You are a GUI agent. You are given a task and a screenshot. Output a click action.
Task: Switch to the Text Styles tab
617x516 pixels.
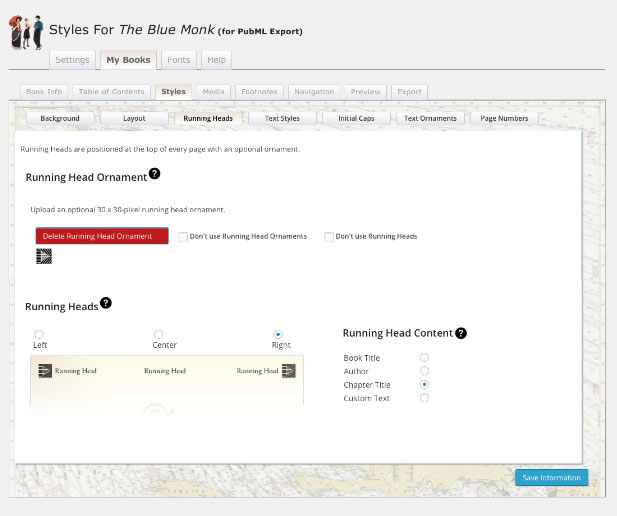(282, 118)
